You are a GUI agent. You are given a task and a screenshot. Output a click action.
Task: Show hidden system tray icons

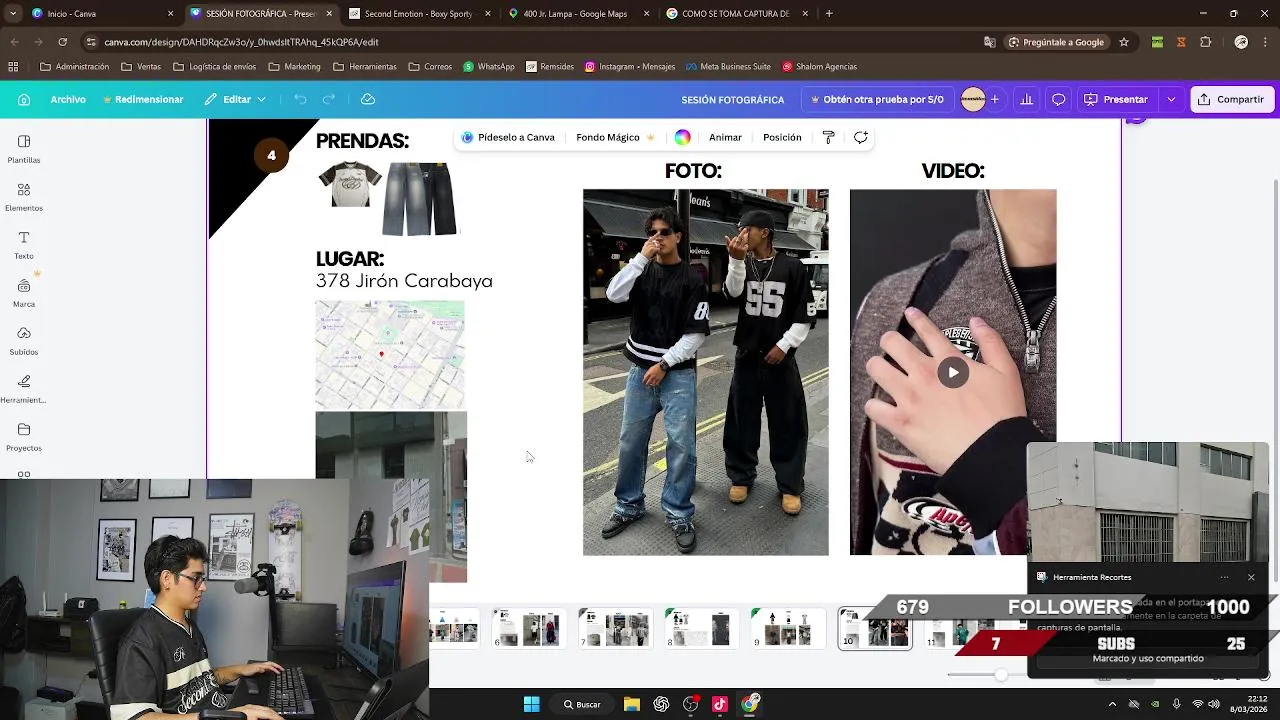pos(1112,704)
